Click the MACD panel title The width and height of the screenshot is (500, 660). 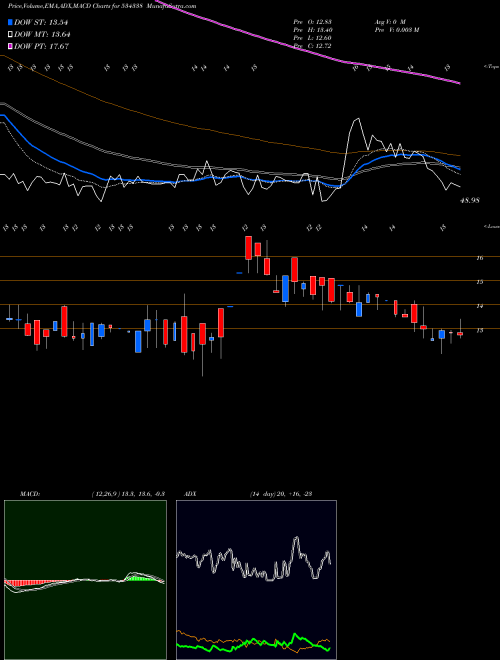pos(30,494)
